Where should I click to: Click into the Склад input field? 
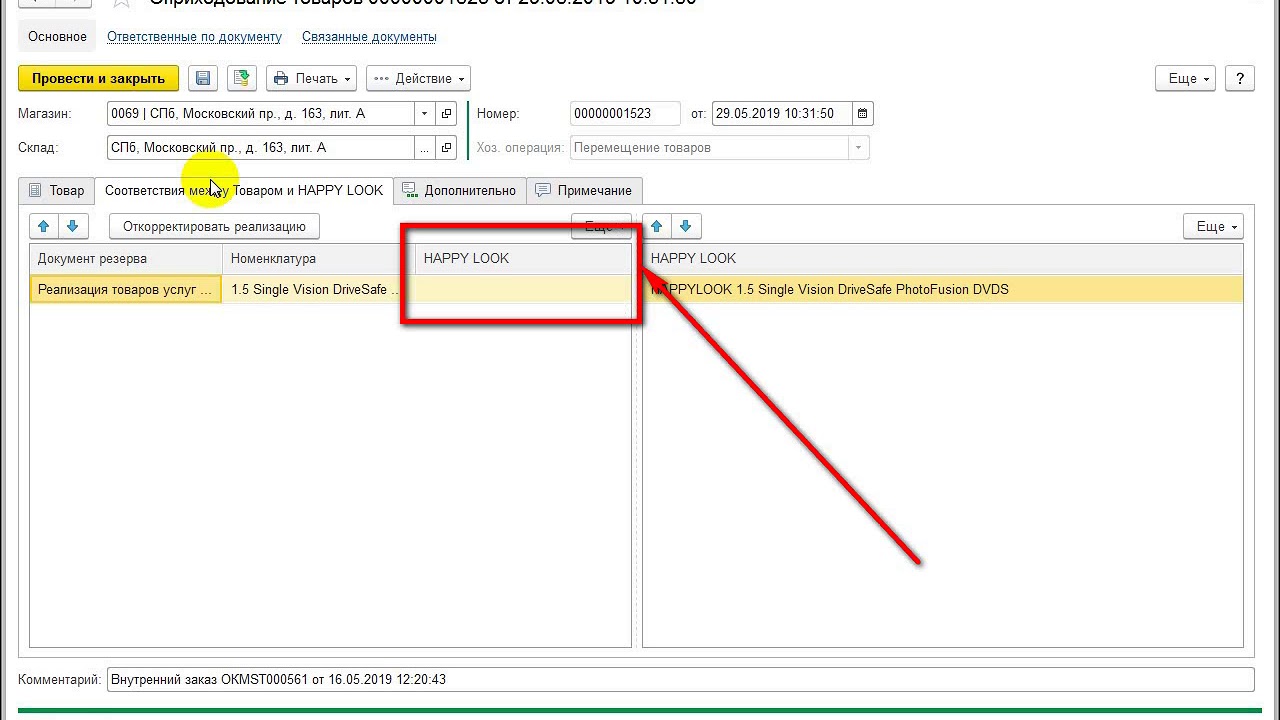pos(260,148)
